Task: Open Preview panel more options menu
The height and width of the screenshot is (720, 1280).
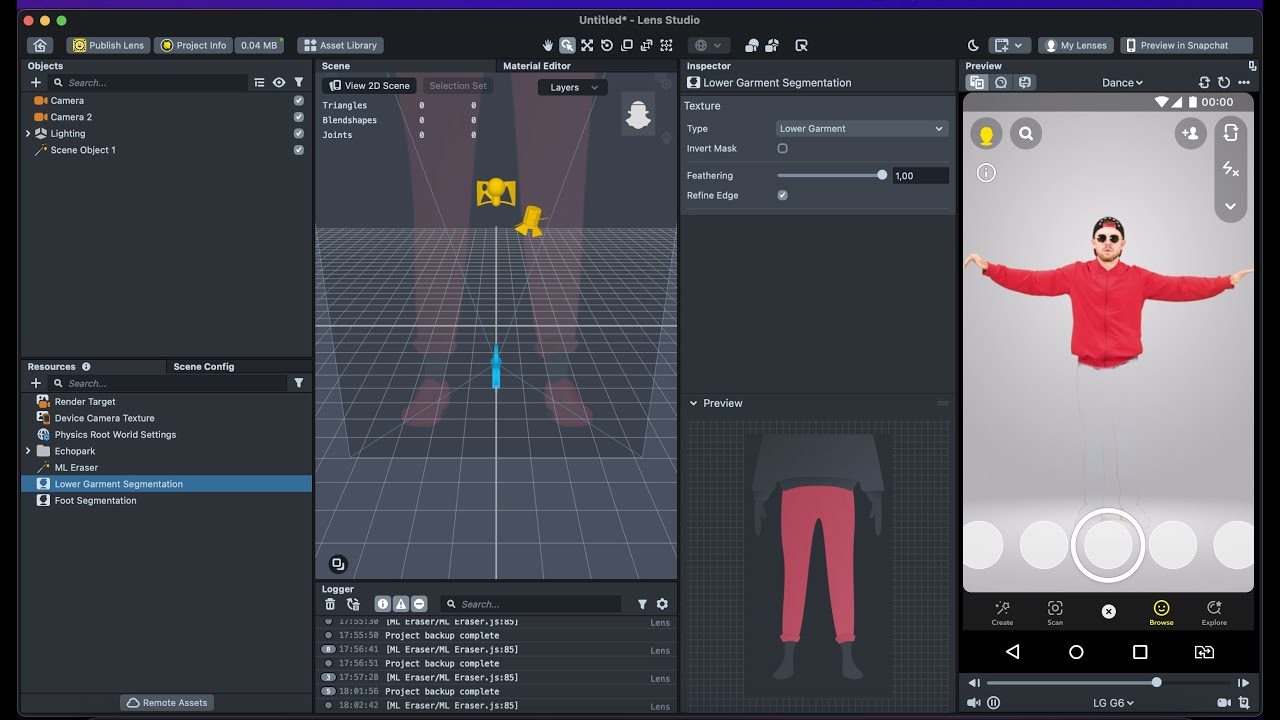Action: point(1244,83)
